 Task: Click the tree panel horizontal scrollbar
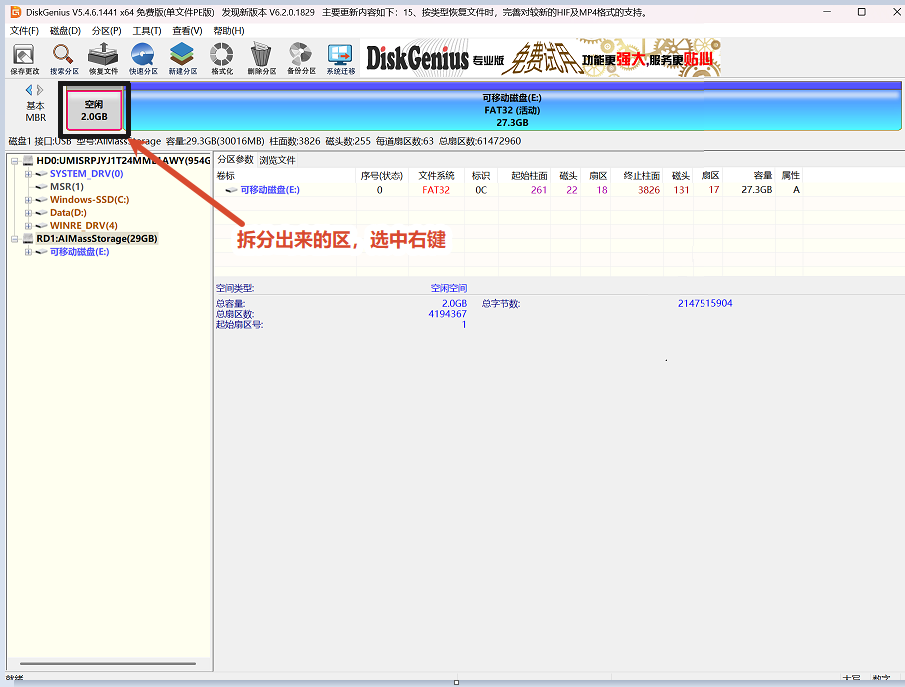click(108, 664)
